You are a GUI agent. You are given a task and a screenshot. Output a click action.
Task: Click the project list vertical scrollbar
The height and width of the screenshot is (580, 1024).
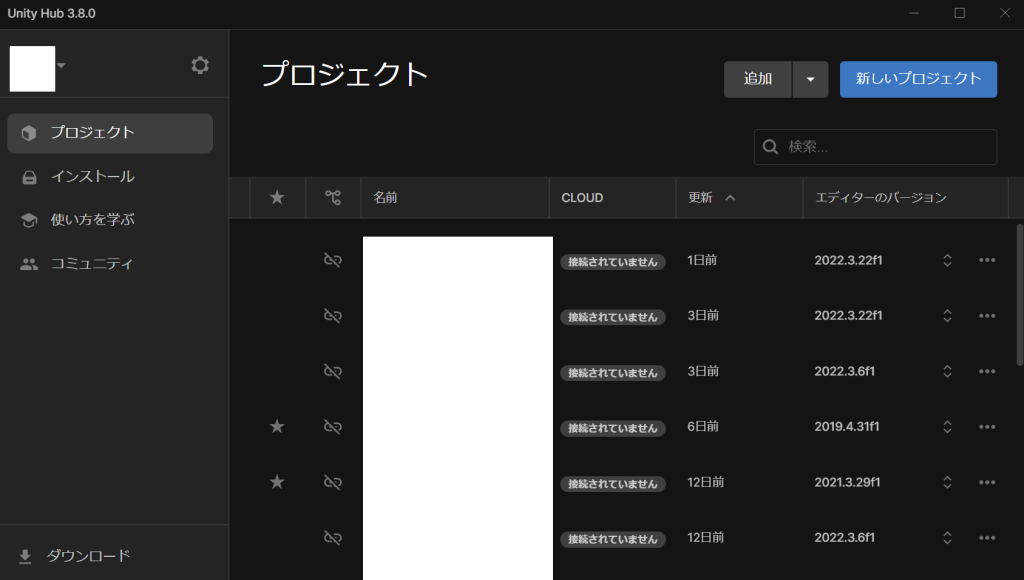[1019, 295]
